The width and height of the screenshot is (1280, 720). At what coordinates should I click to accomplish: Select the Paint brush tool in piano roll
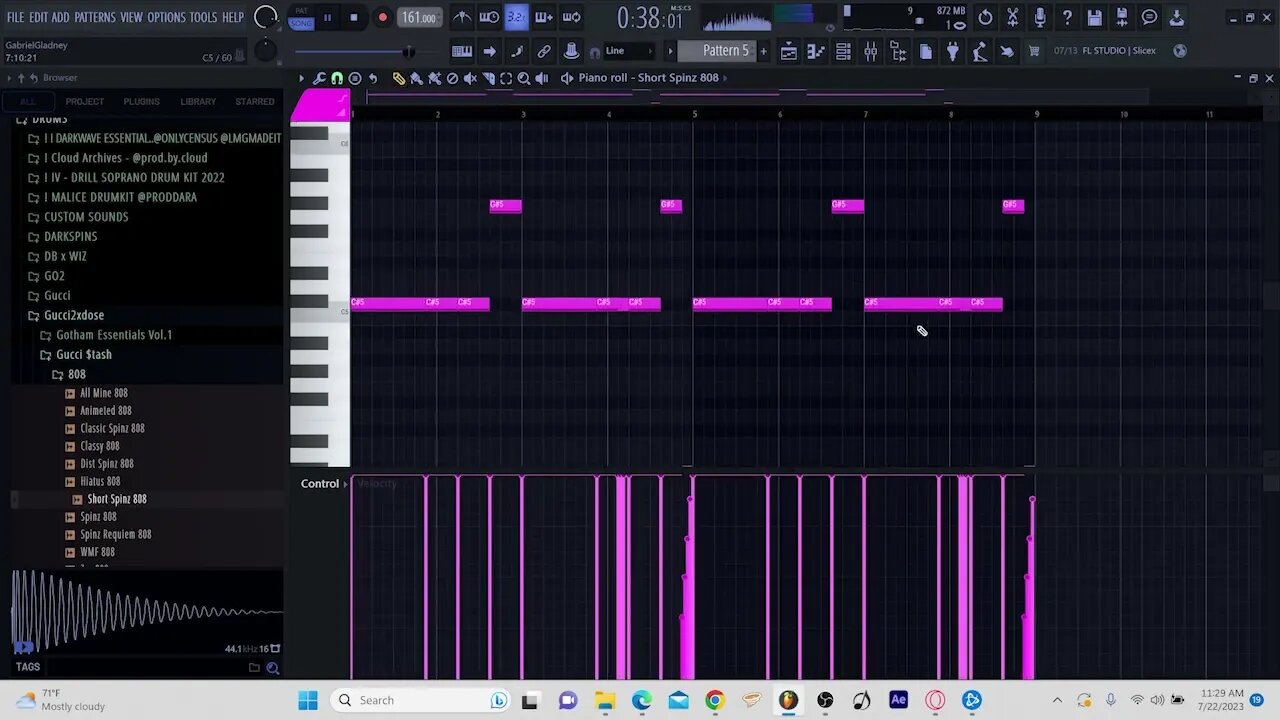416,78
